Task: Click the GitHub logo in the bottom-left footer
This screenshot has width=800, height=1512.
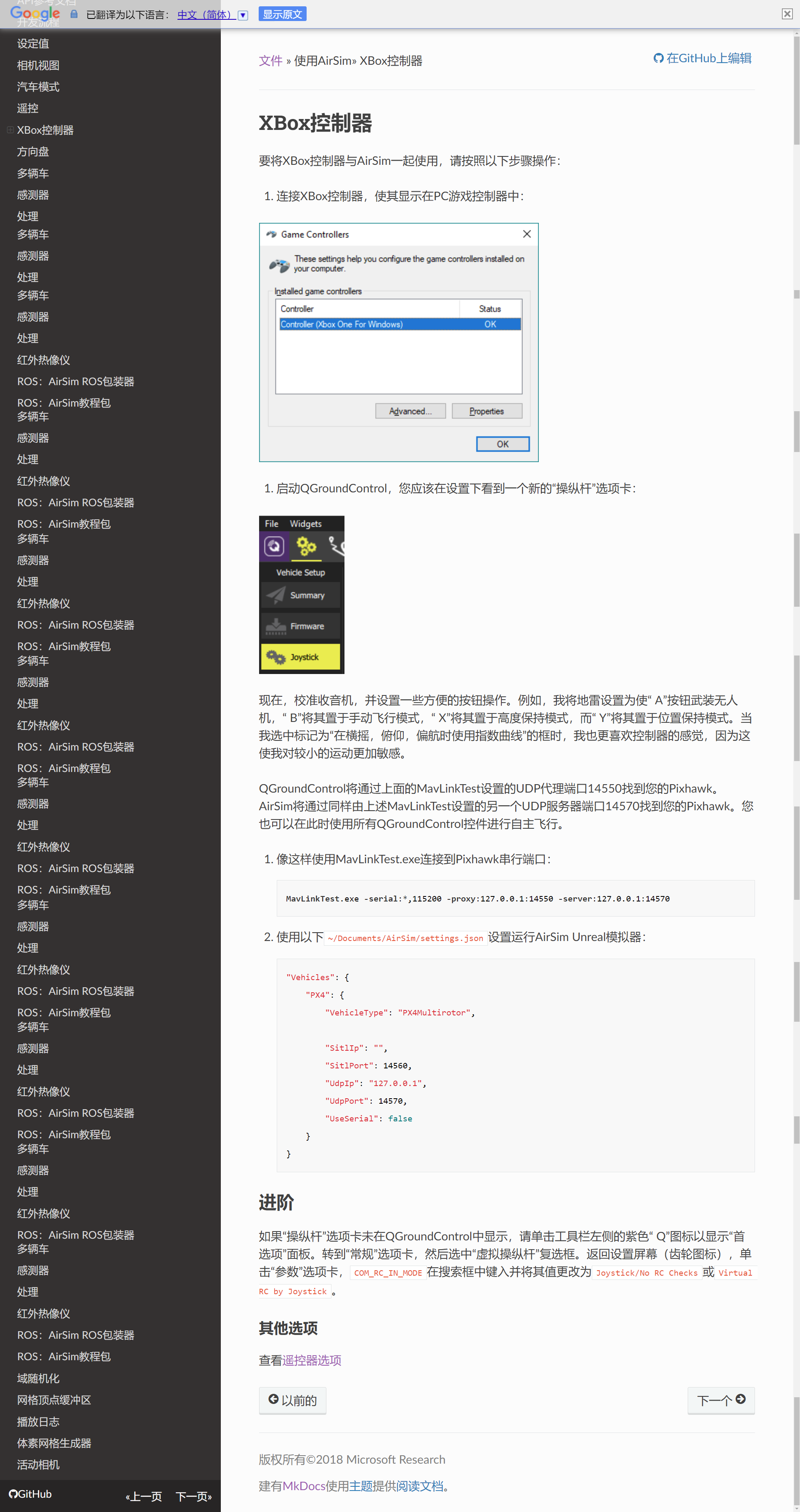Action: (14, 1494)
